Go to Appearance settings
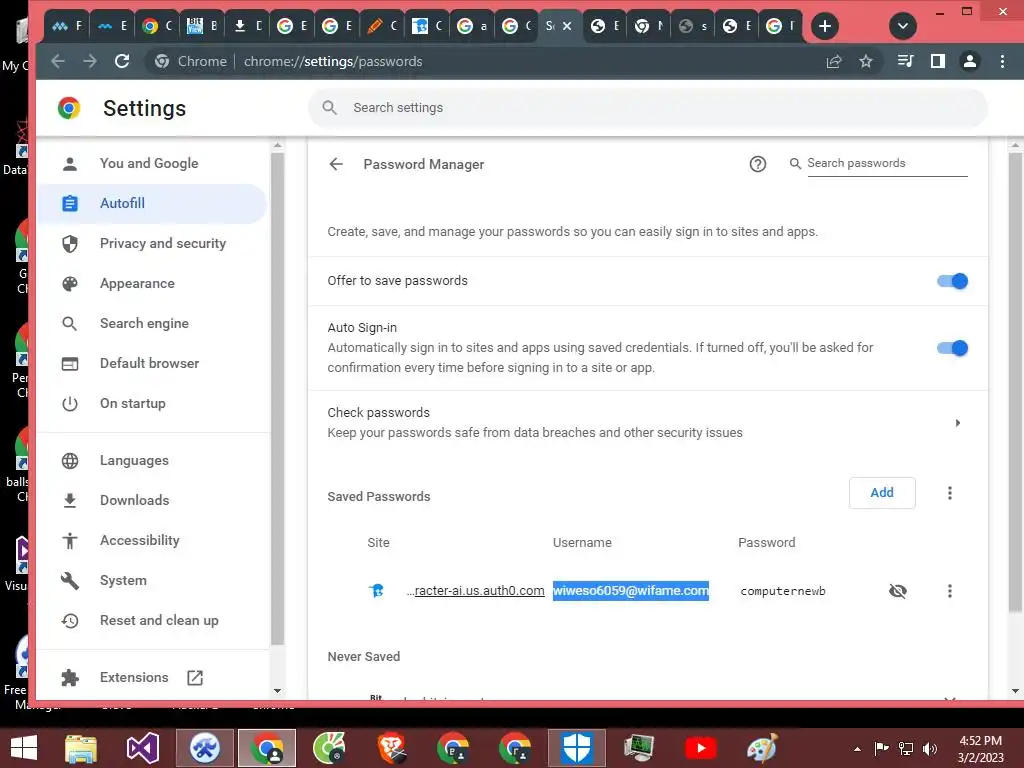This screenshot has width=1024, height=768. coord(152,283)
